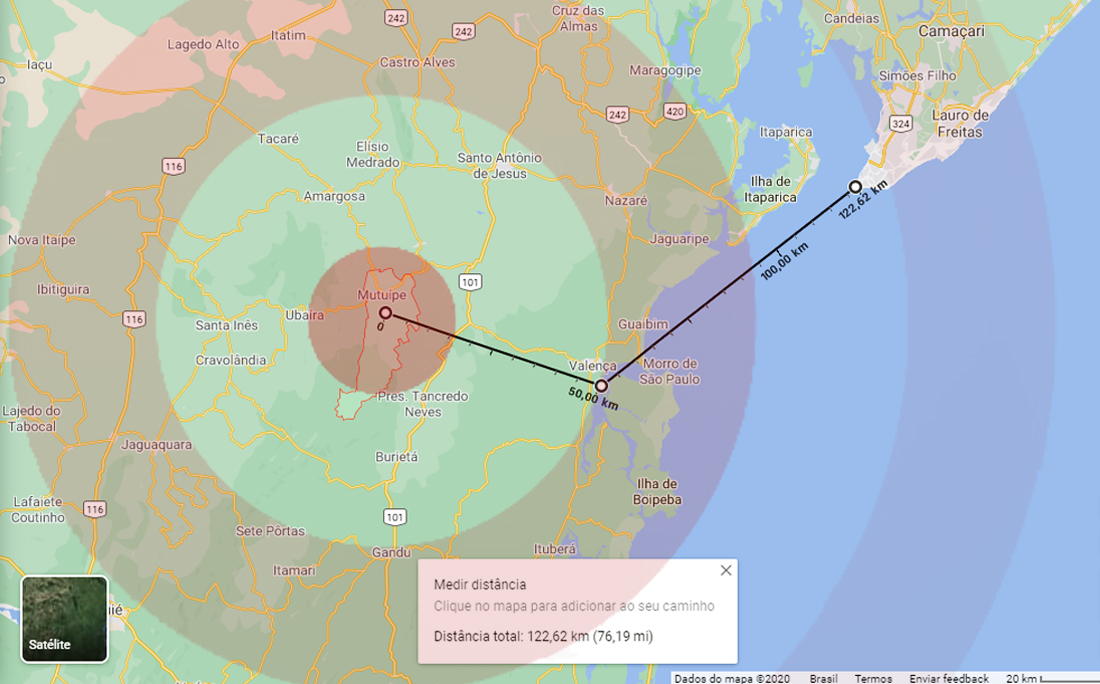The height and width of the screenshot is (684, 1100).
Task: Click the 101 highway shield east of Mutuípe
Action: tap(470, 282)
